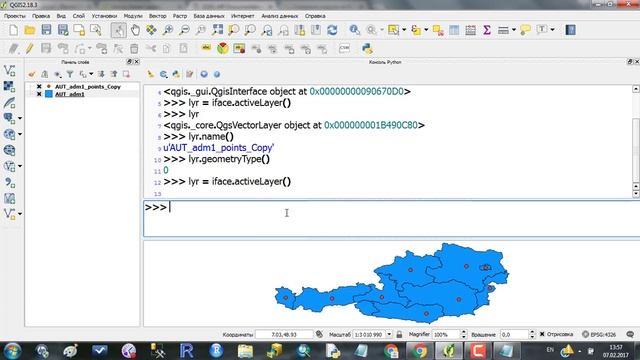Open Windows Start menu
Image resolution: width=640 pixels, height=360 pixels.
12,351
